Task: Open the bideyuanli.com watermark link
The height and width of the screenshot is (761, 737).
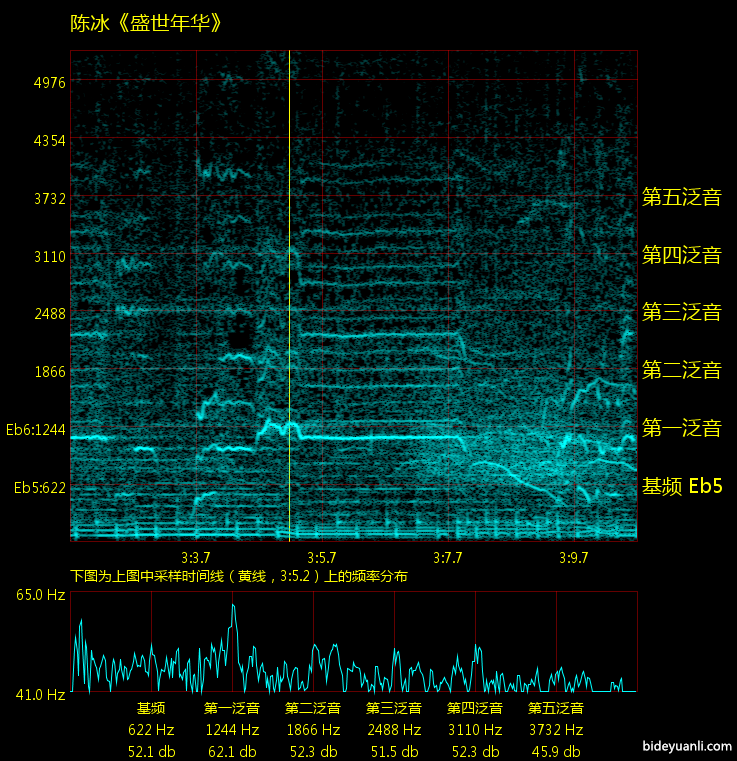Action: tap(687, 746)
